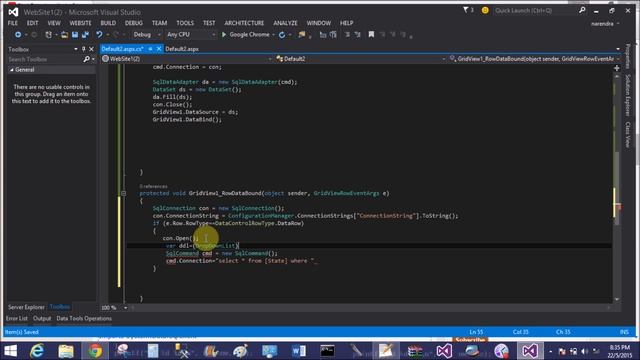Viewport: 640px width, 360px height.
Task: Open the ARCHITECTURE menu
Action: coord(244,23)
